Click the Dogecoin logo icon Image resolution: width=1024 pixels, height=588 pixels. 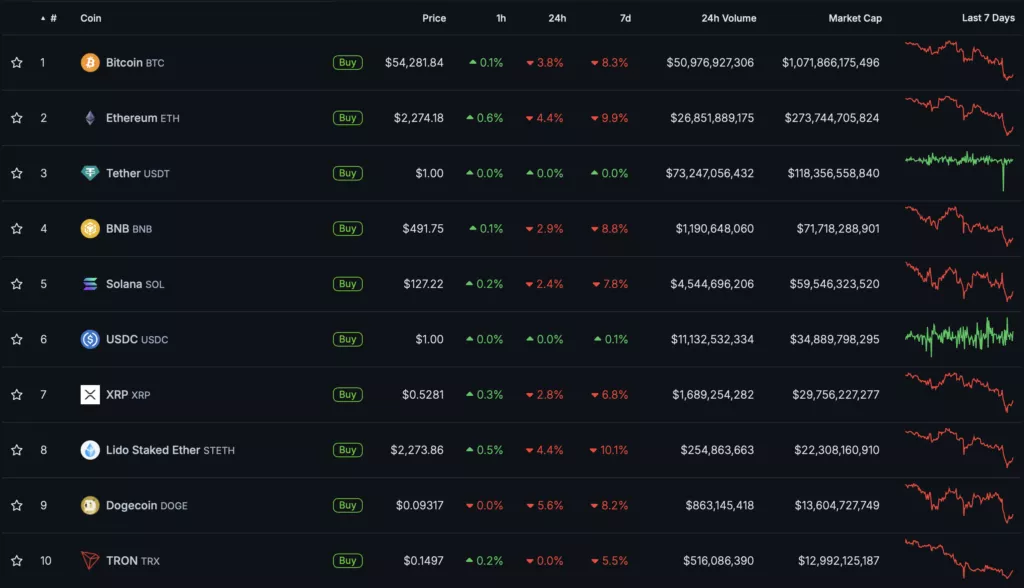[90, 506]
